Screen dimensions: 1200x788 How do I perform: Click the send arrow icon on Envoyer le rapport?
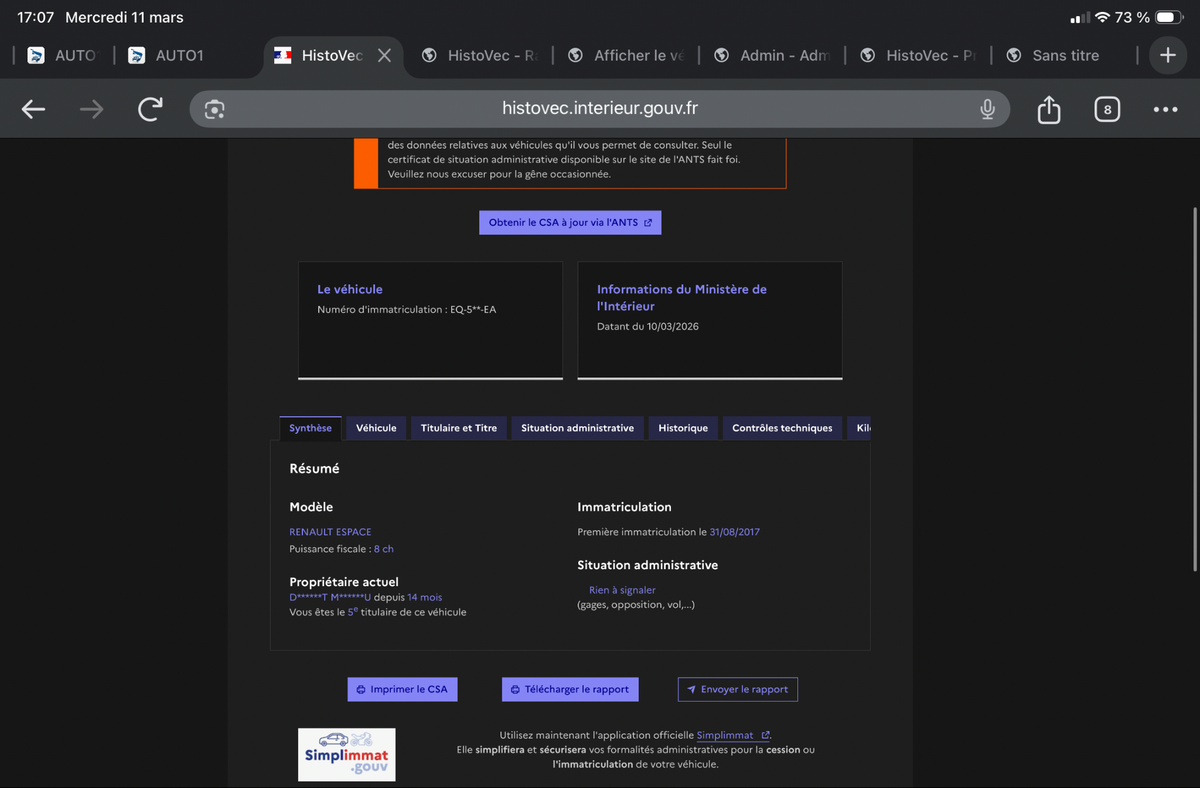click(691, 689)
